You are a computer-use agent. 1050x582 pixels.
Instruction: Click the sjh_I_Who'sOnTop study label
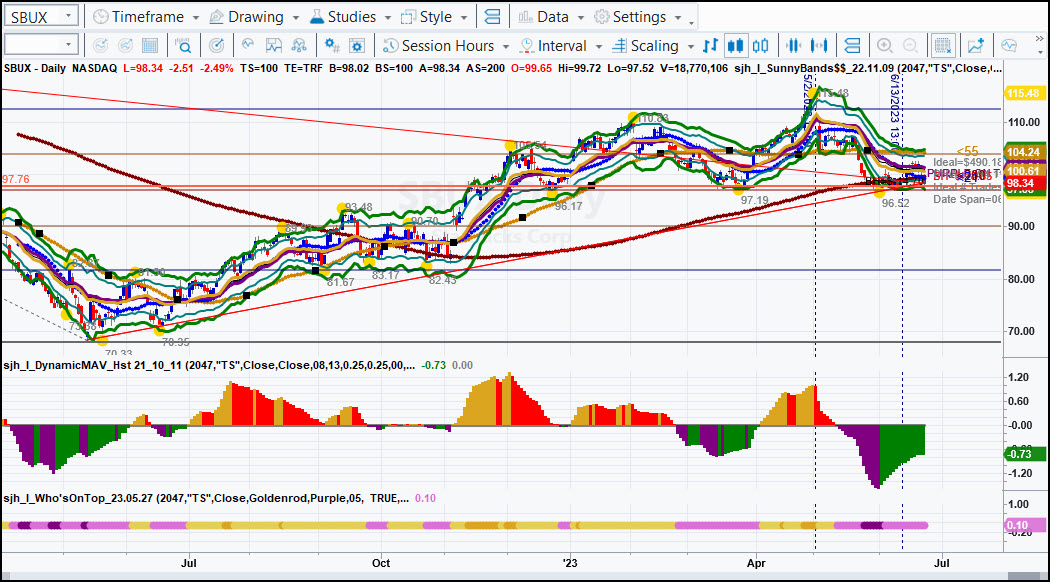pos(206,498)
